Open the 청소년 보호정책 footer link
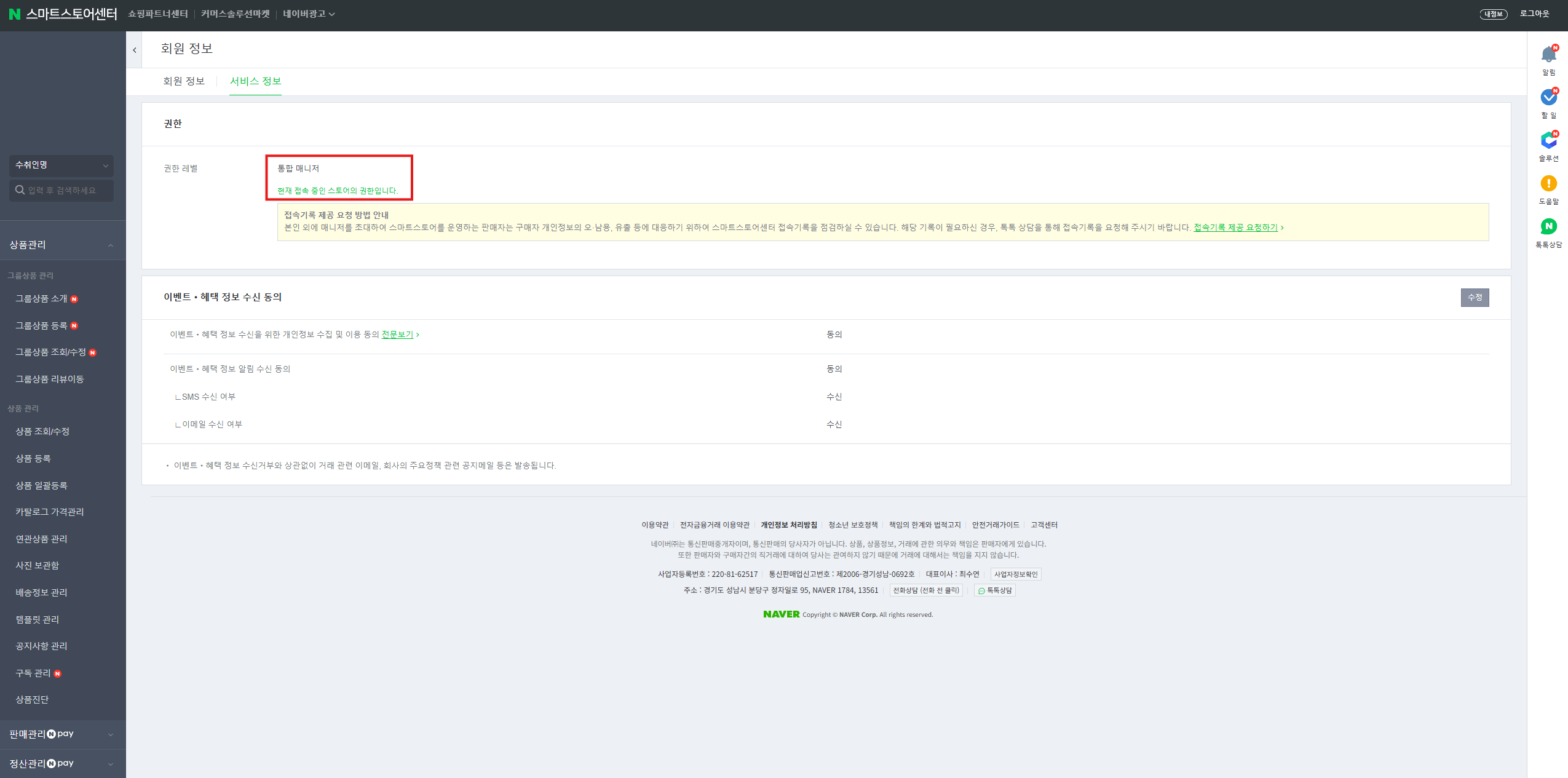The height and width of the screenshot is (778, 1568). [x=853, y=525]
